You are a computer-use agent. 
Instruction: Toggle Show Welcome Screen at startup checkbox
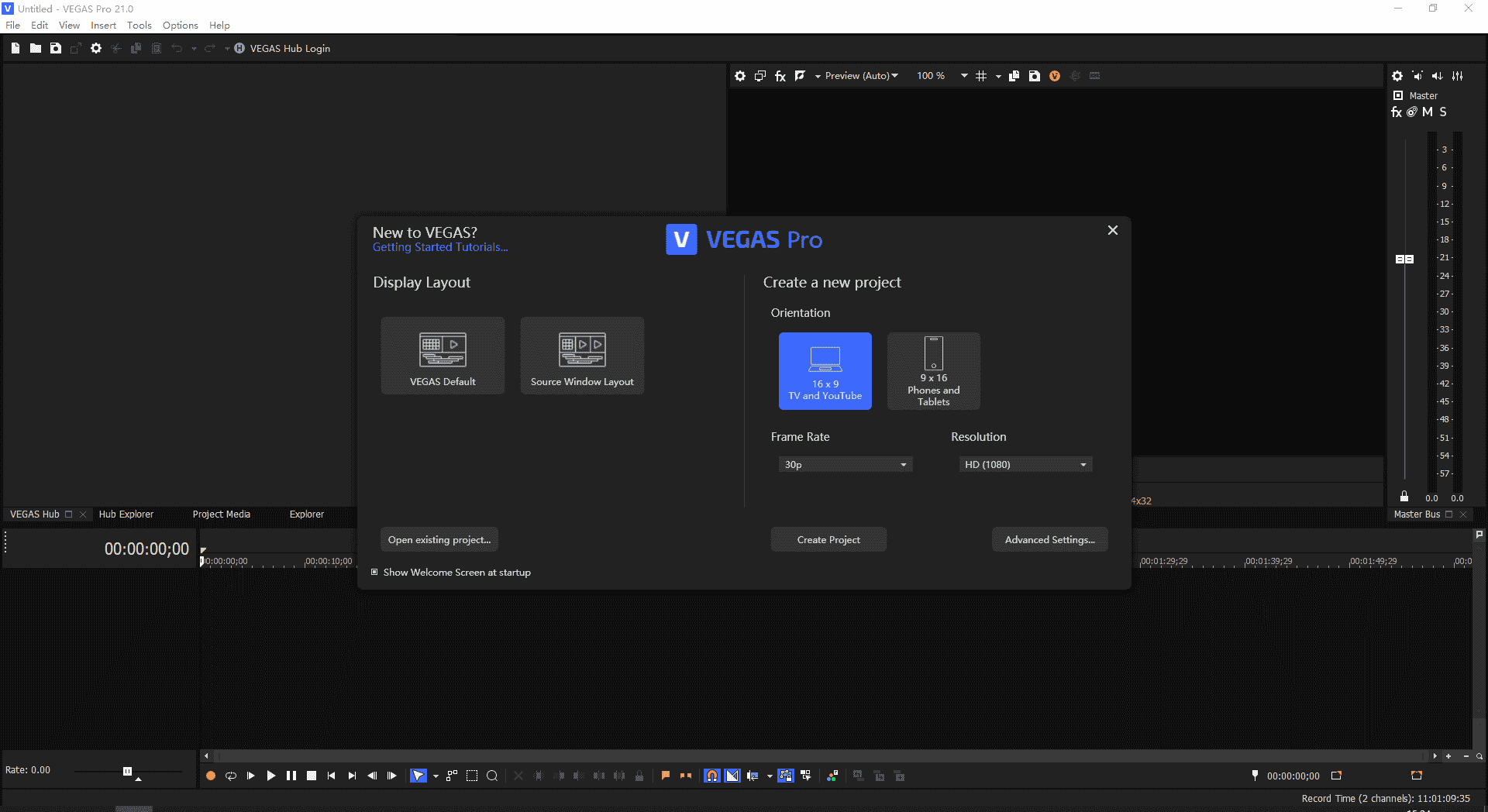(x=374, y=572)
